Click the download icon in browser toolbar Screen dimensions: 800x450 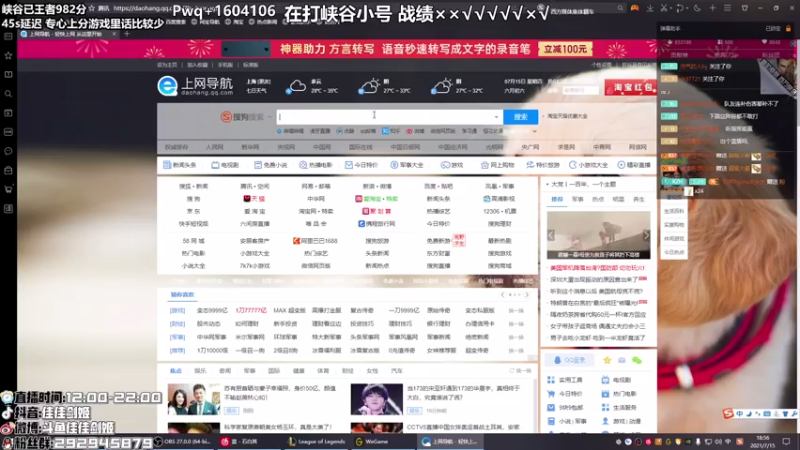[650, 8]
